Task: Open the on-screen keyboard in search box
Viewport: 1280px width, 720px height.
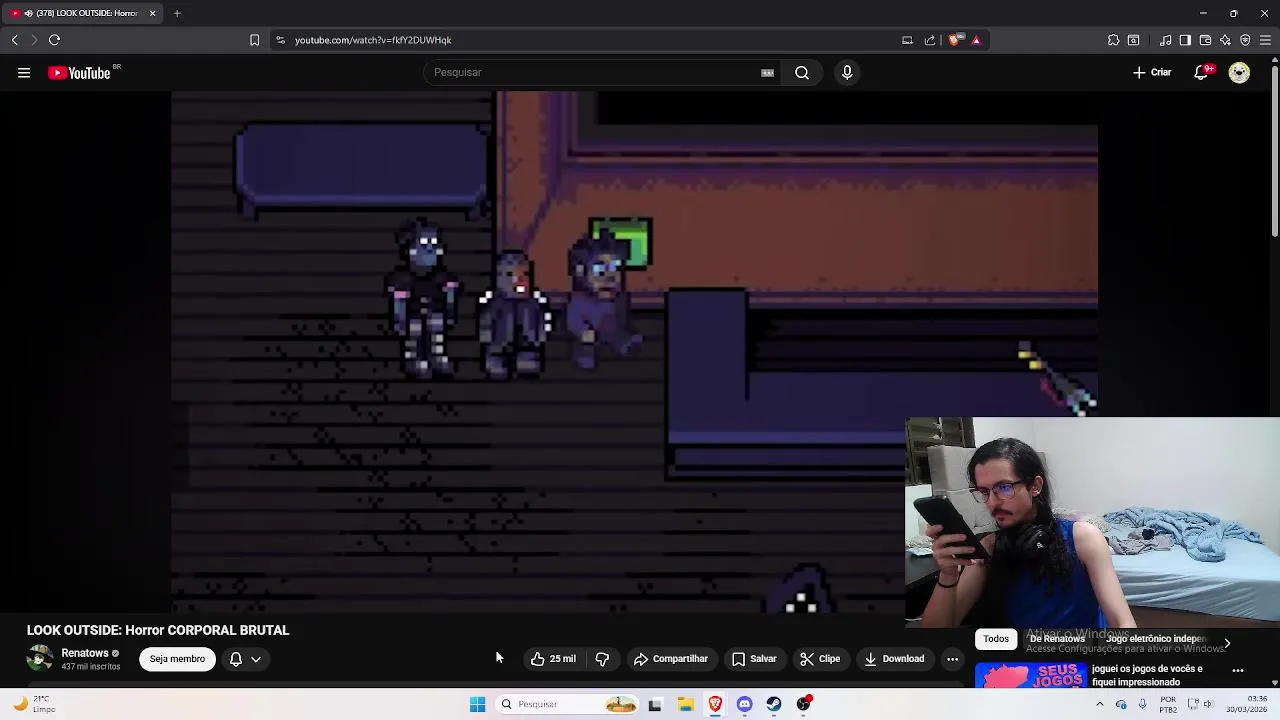Action: pos(767,72)
